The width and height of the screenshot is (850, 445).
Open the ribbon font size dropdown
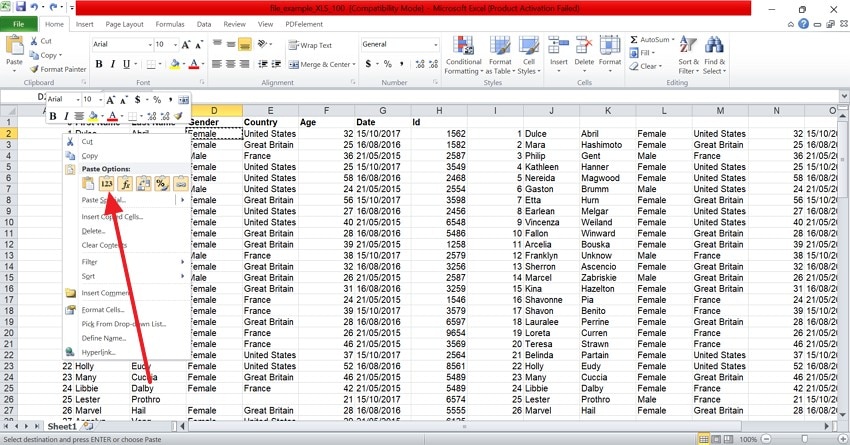click(x=175, y=44)
